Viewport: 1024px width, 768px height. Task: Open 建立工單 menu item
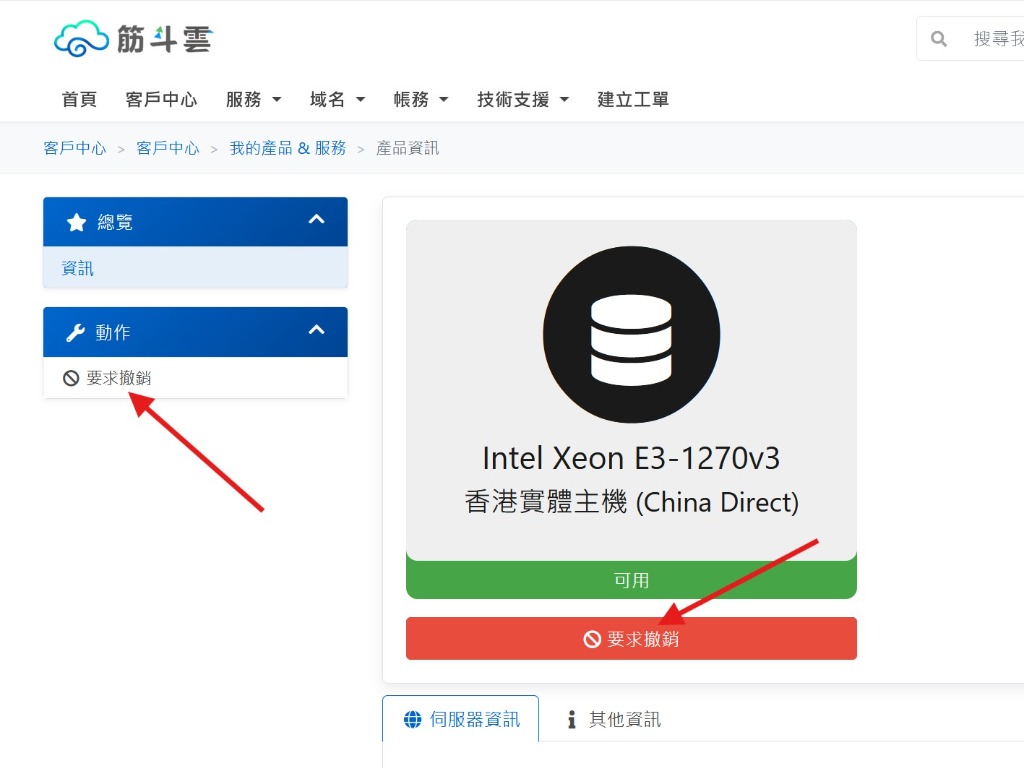[633, 99]
